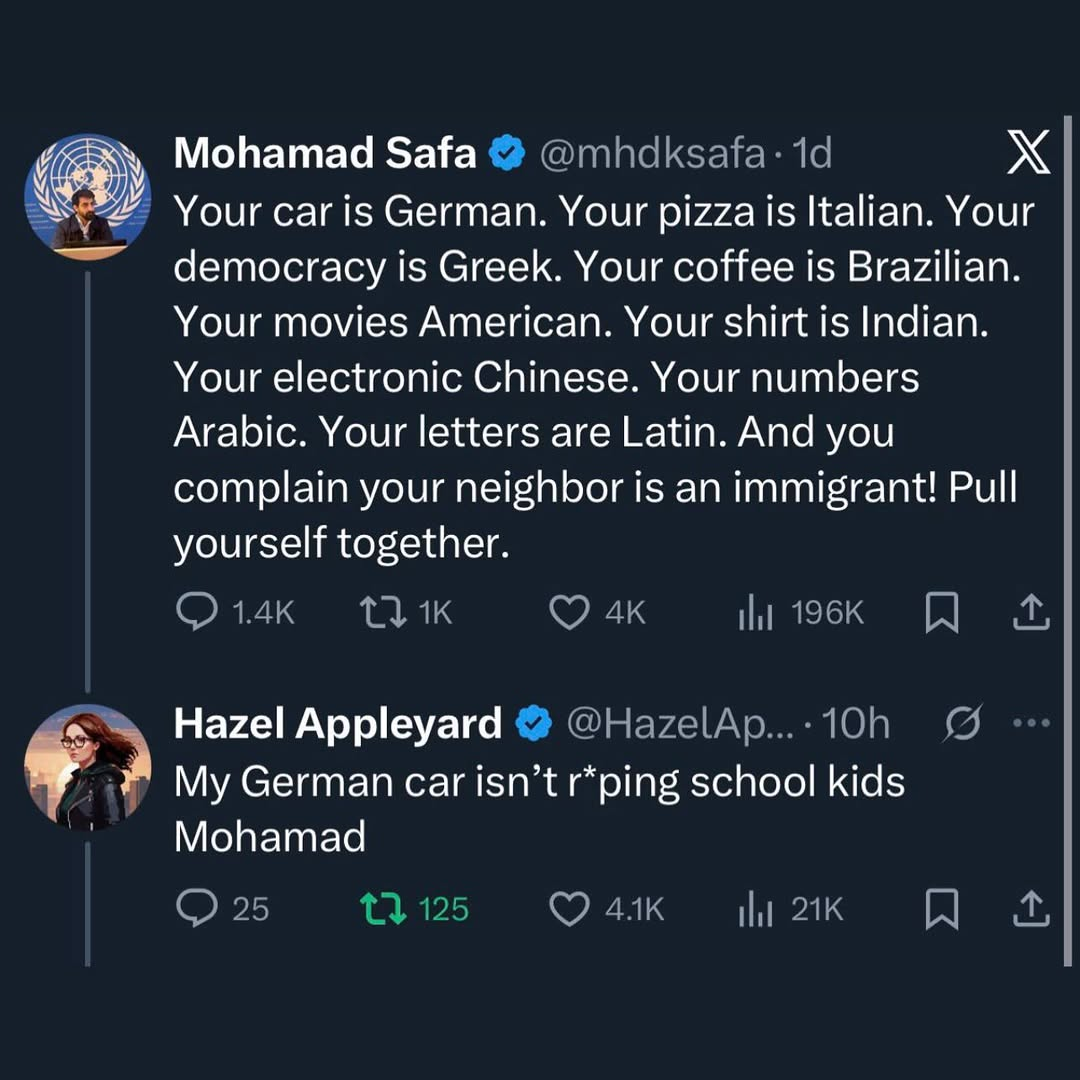Viewport: 1080px width, 1080px height.
Task: Open the @mhdksafa handle link
Action: pyautogui.click(x=654, y=154)
